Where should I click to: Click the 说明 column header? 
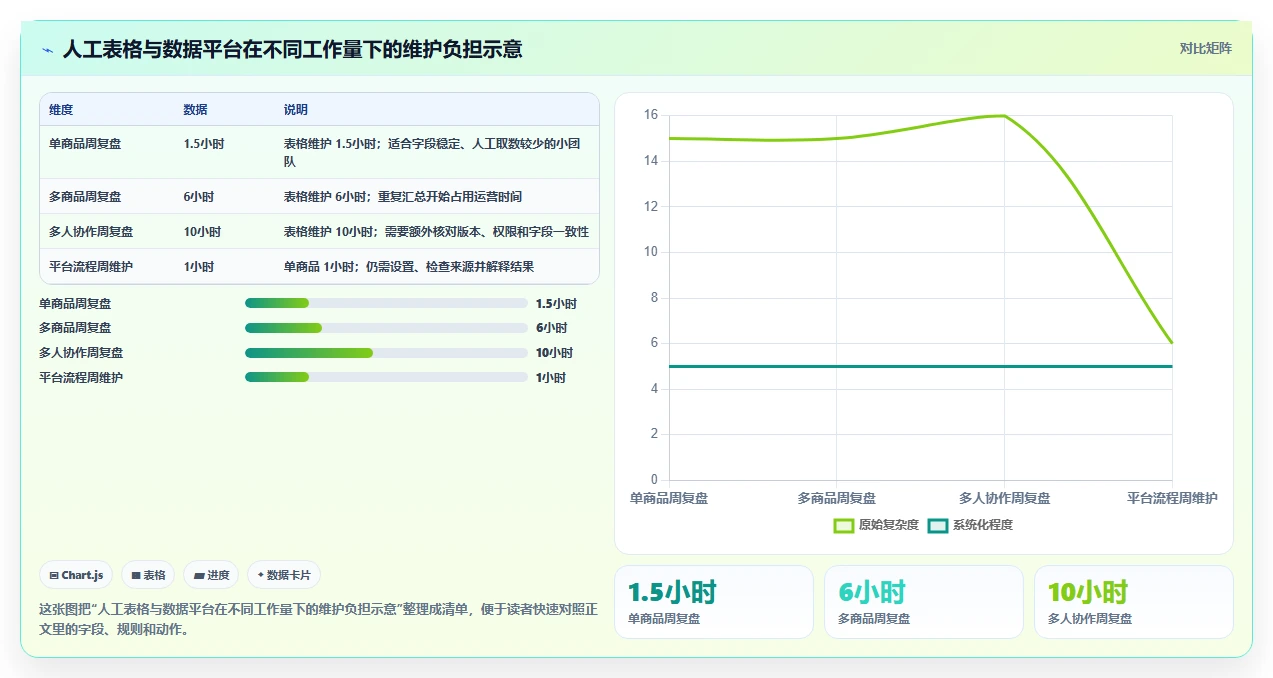point(296,110)
